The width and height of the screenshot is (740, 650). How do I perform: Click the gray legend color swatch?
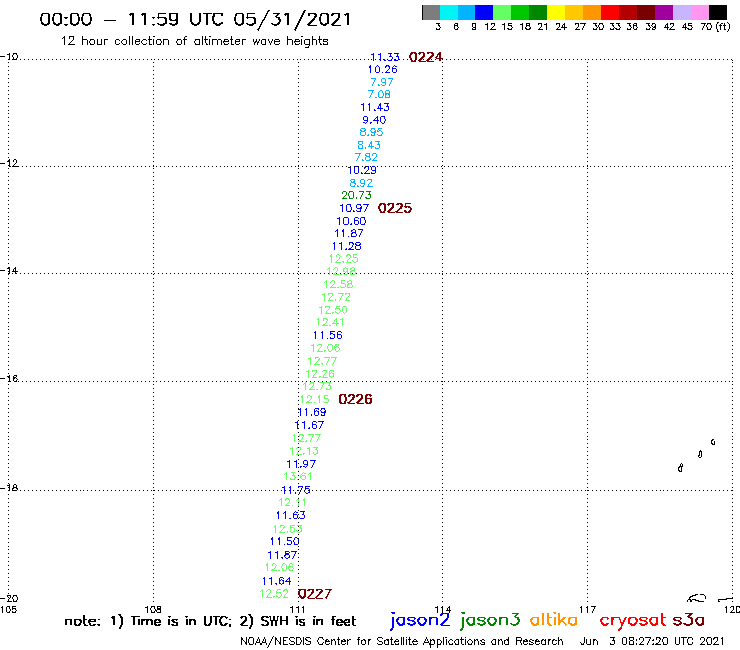tap(431, 12)
